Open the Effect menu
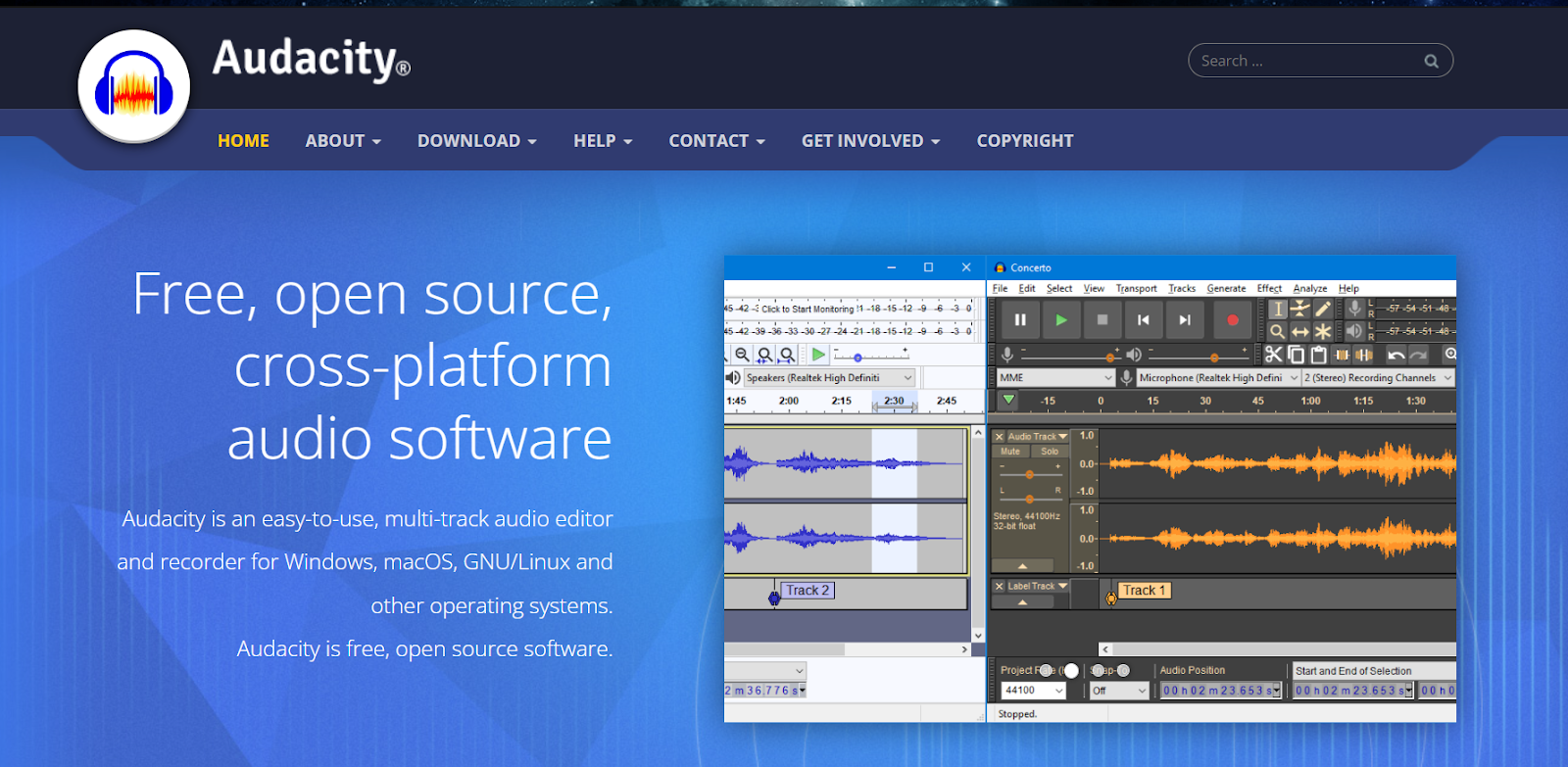The width and height of the screenshot is (1568, 767). (1269, 288)
